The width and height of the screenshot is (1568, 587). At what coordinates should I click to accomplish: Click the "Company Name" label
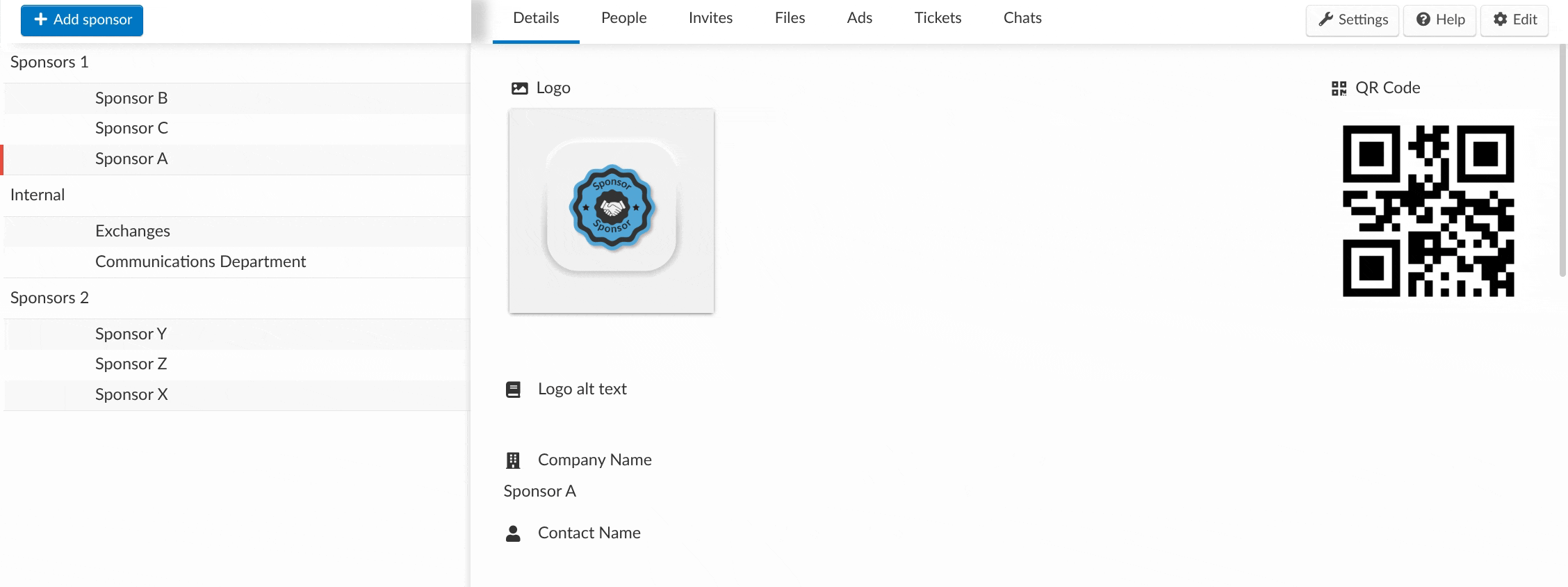595,460
